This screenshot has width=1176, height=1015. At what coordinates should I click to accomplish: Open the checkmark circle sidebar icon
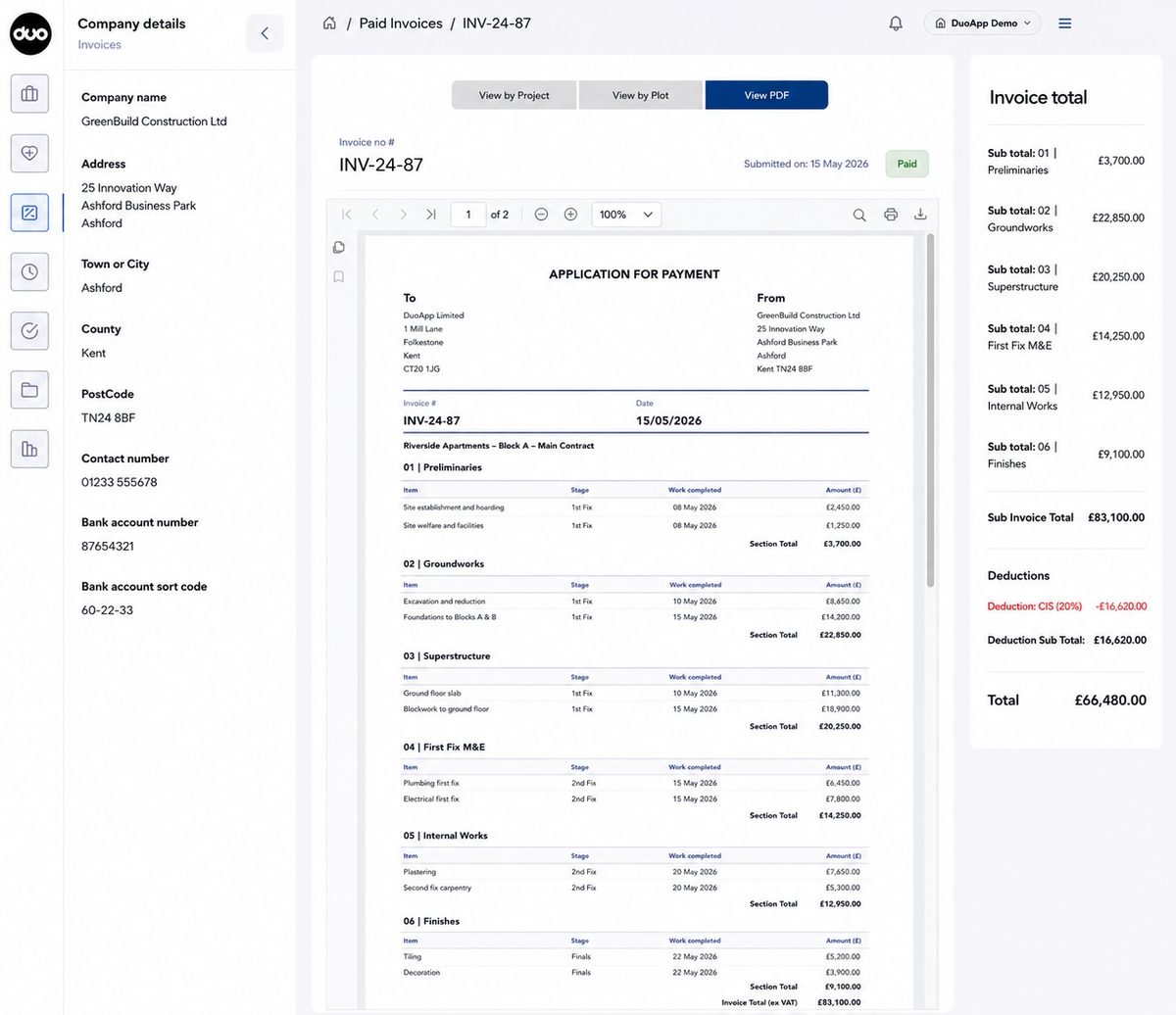pos(29,331)
